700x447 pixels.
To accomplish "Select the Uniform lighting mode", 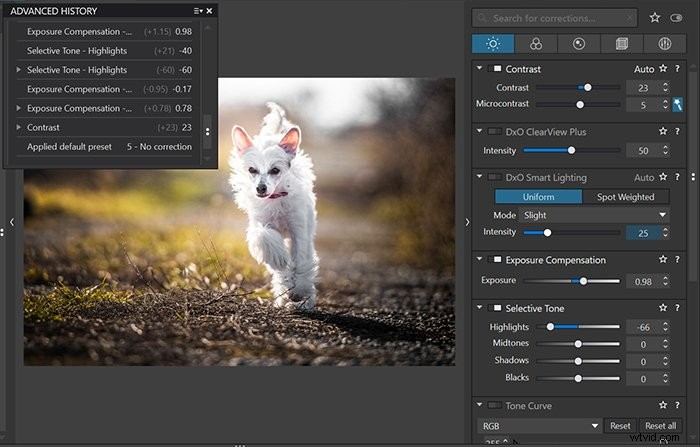I will click(538, 197).
